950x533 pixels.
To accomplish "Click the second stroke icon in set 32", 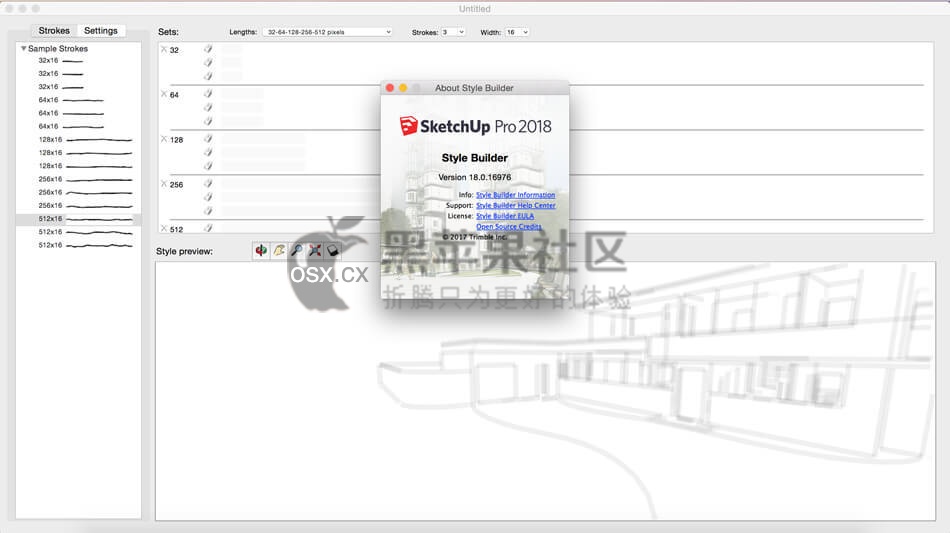I will coord(208,62).
